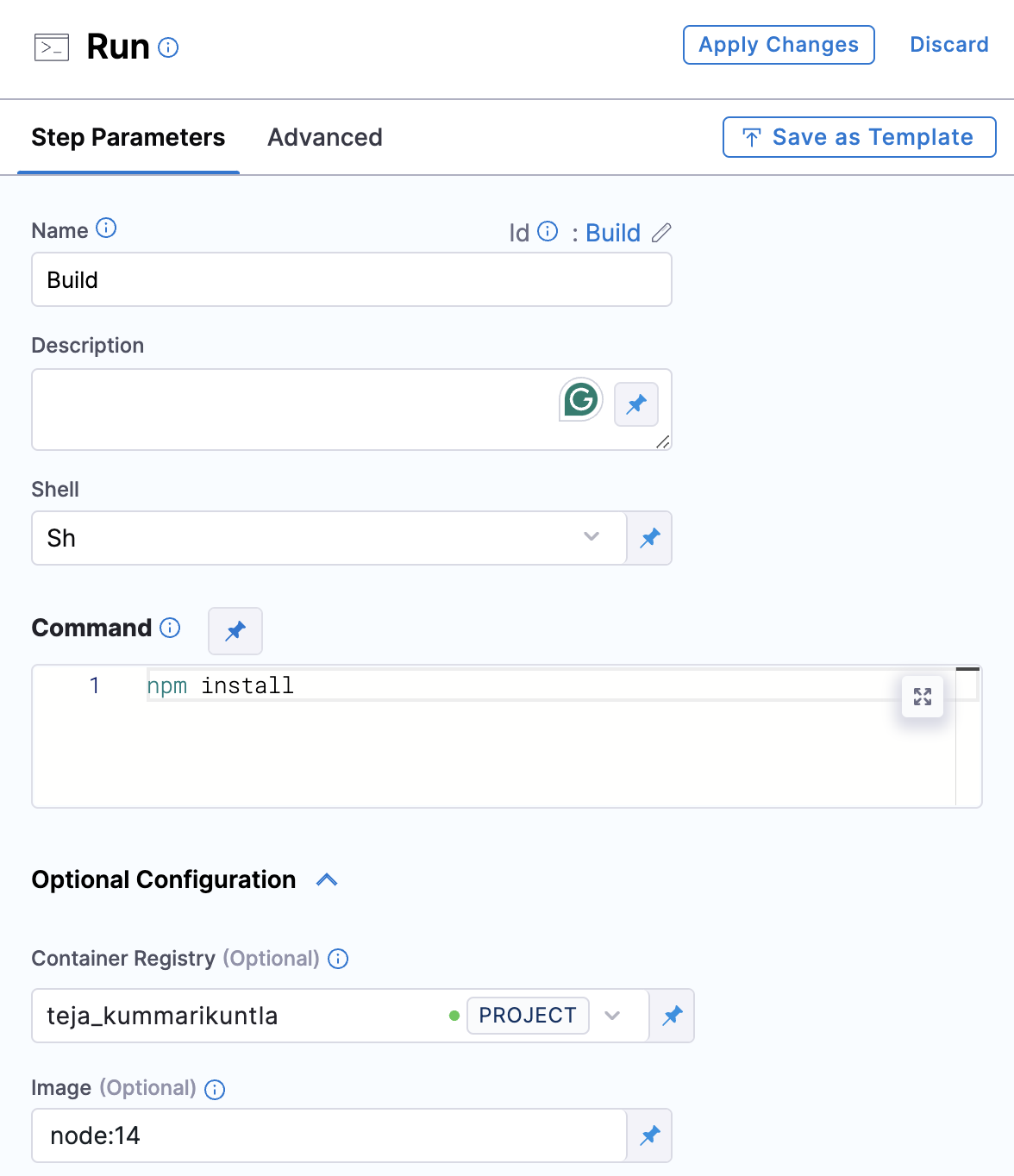
Task: Click the pencil icon to edit Id
Action: (x=661, y=233)
